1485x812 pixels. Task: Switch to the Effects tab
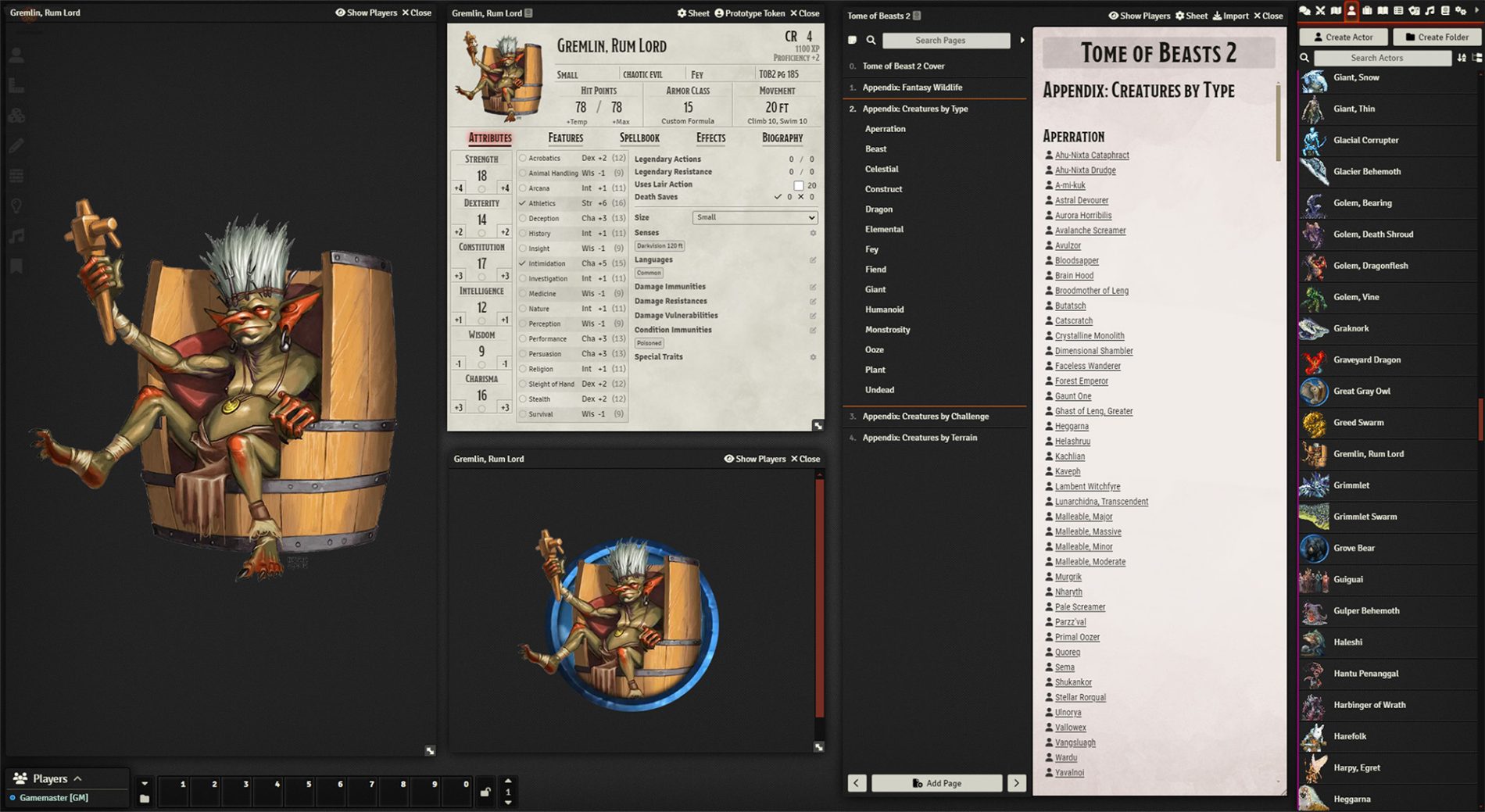tap(710, 138)
